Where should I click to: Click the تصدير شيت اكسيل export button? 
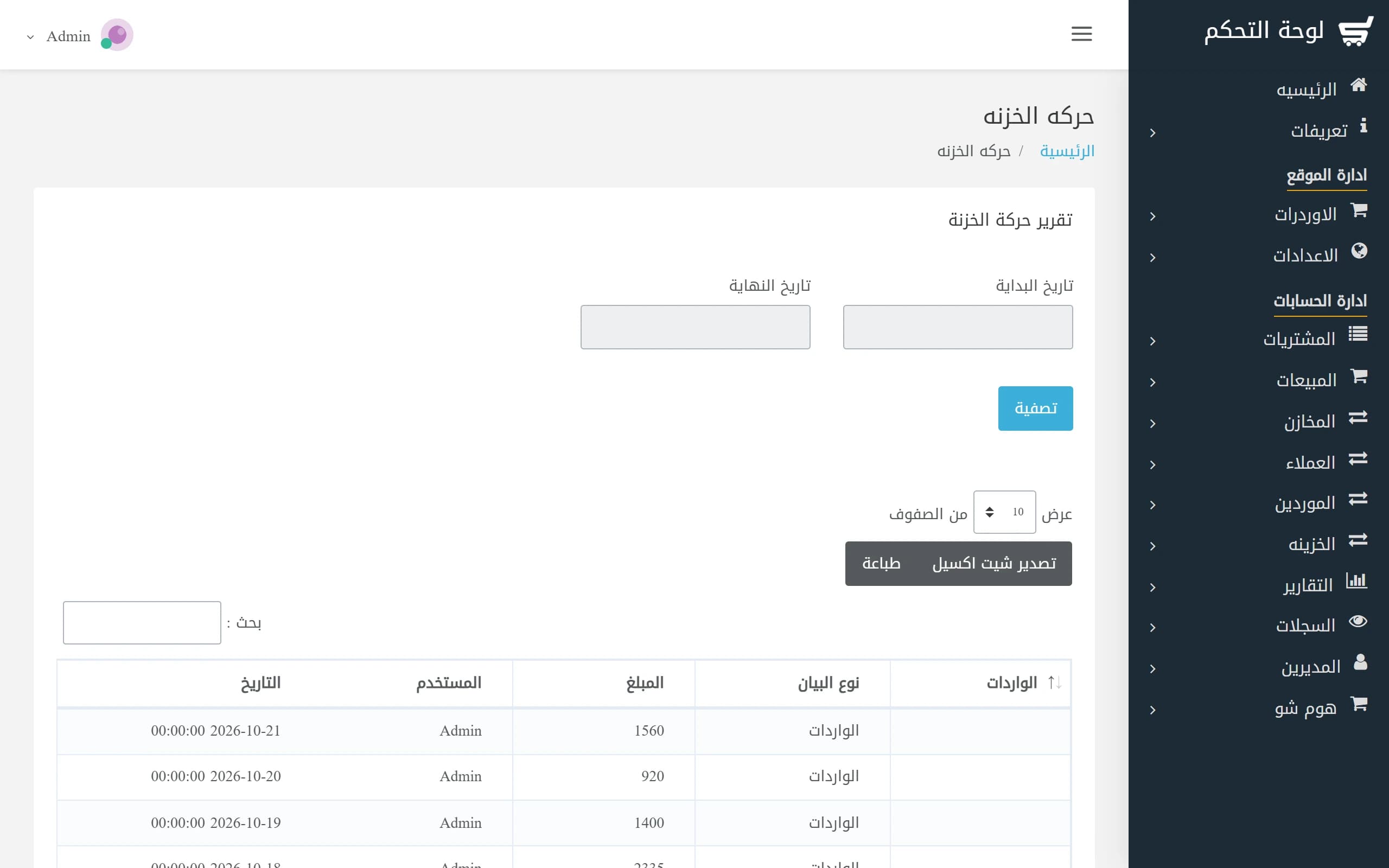(x=994, y=564)
